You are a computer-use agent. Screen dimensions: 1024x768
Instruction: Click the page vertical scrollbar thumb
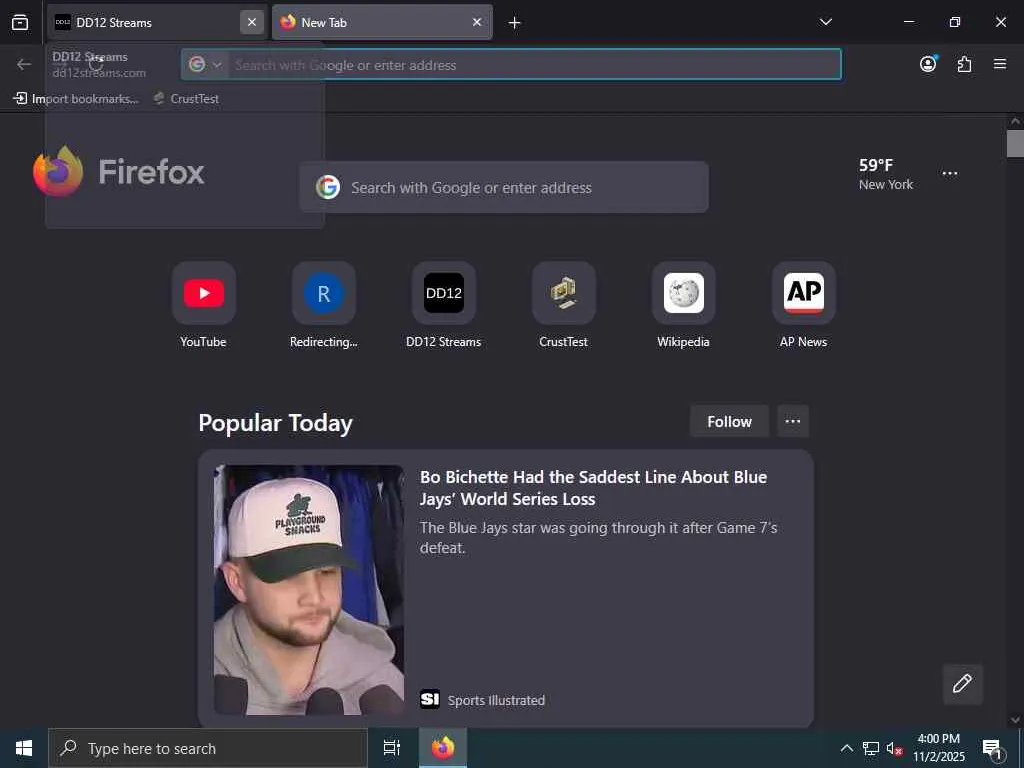click(1015, 143)
